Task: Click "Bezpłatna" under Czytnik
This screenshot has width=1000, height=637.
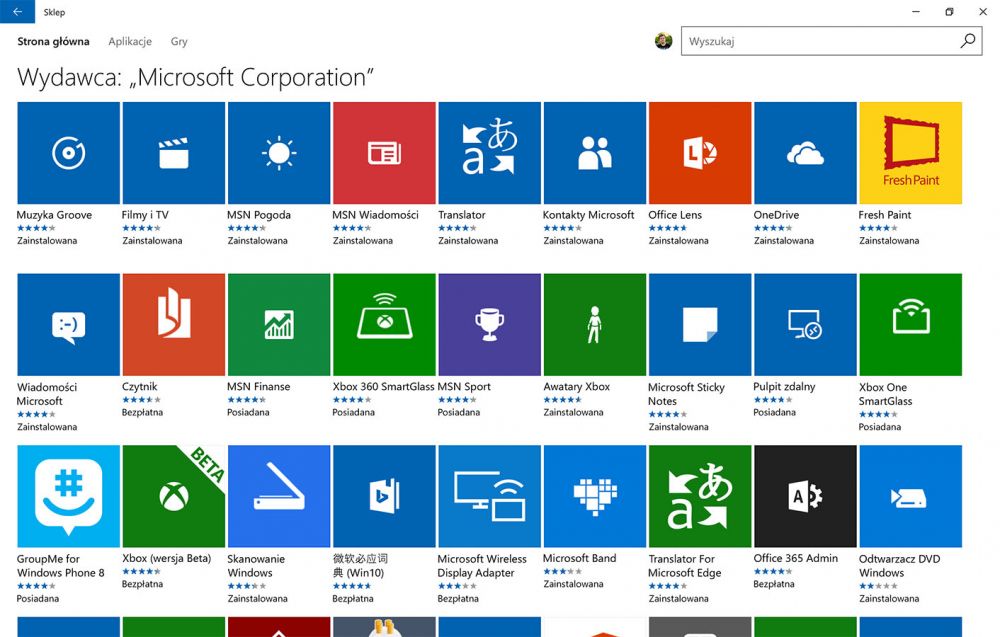Action: tap(142, 413)
